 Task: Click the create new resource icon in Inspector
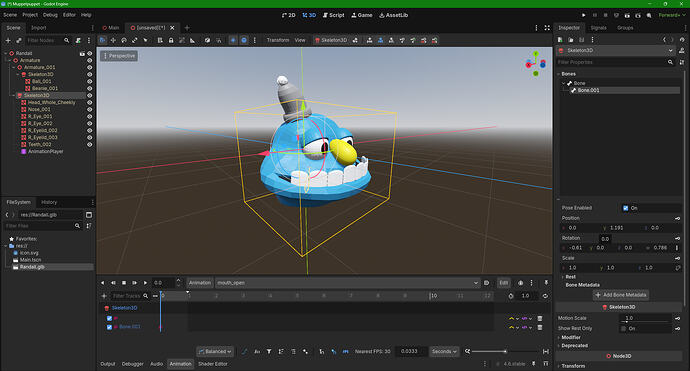tap(560, 40)
